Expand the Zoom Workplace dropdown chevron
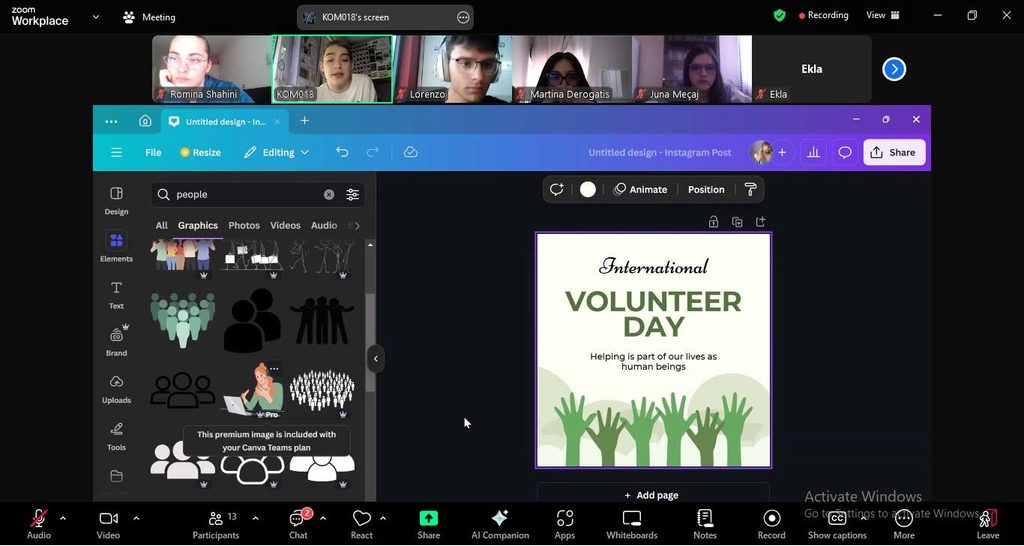1024x546 pixels. (96, 17)
